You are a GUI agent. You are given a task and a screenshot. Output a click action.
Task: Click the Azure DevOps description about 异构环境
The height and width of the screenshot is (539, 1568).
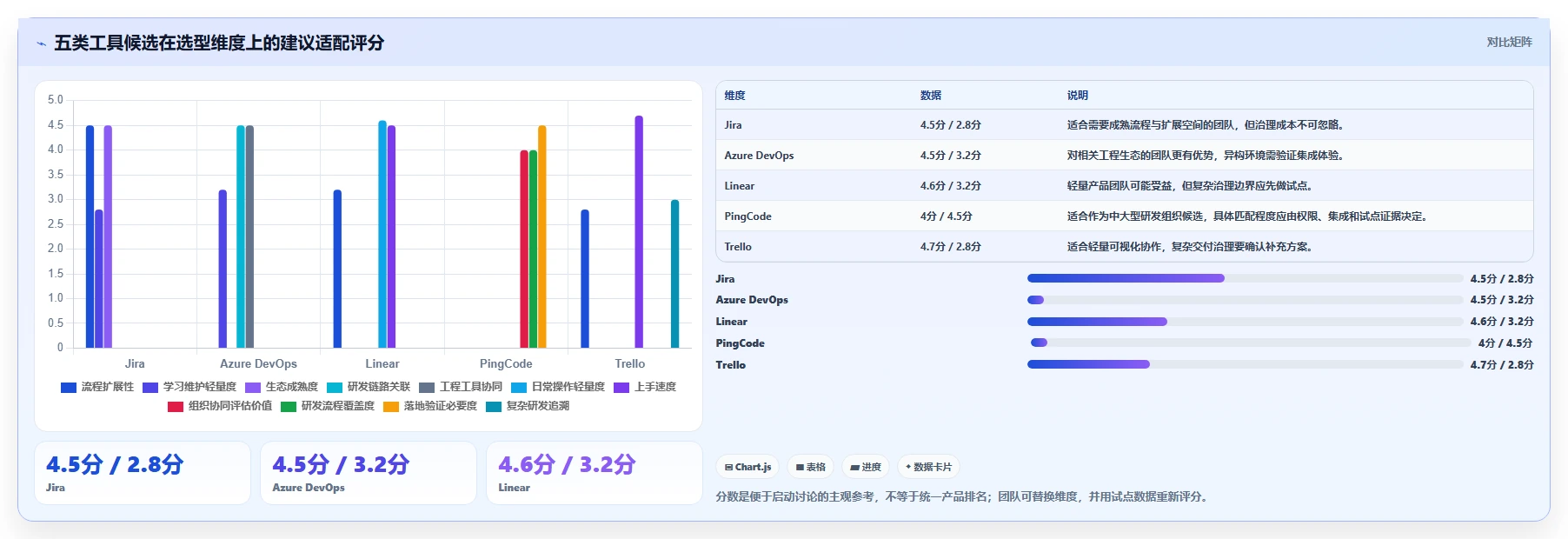(x=1207, y=156)
